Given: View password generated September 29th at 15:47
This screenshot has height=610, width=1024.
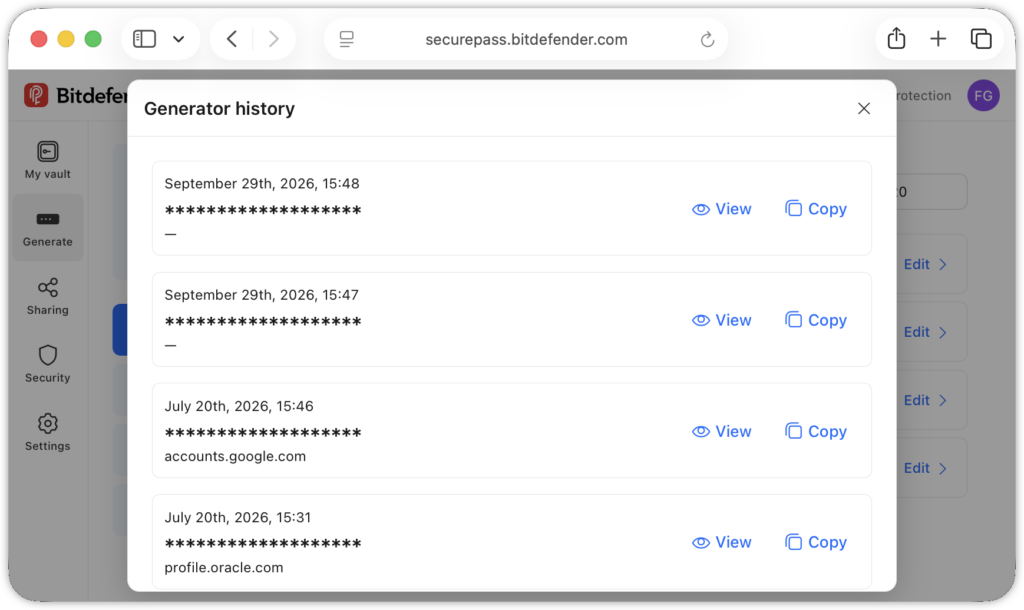Looking at the screenshot, I should pos(722,320).
